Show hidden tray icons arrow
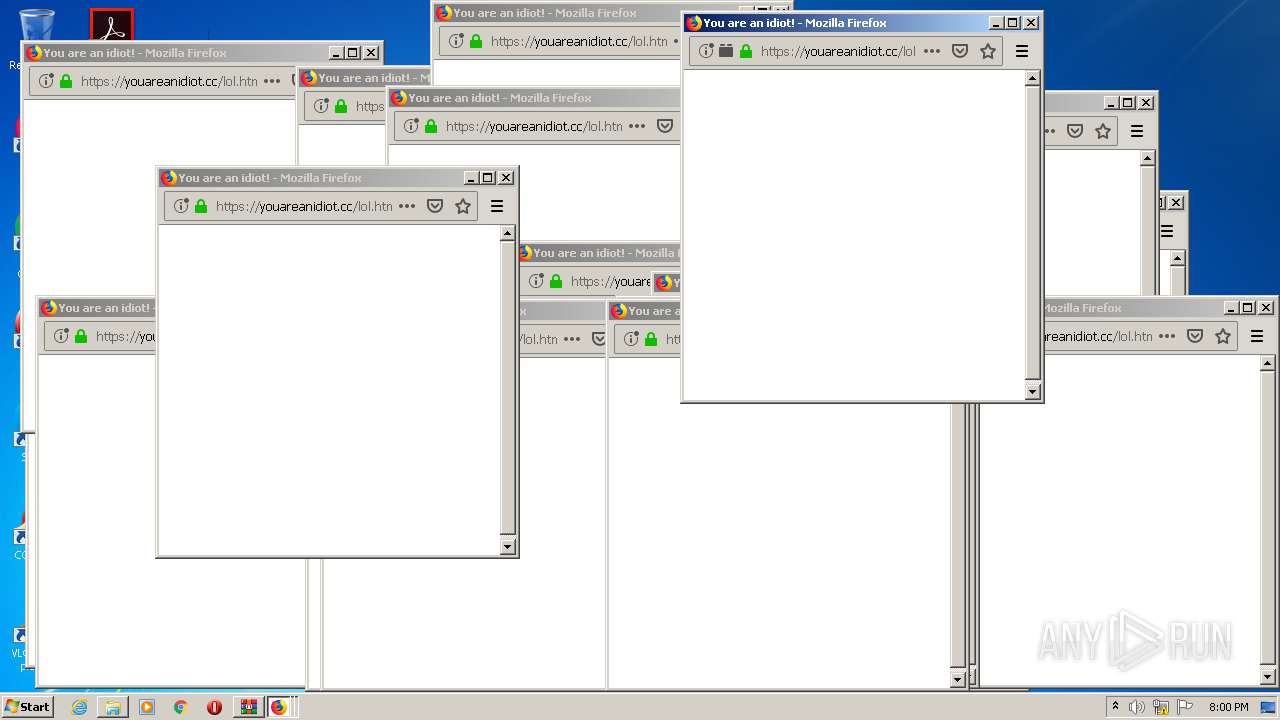The height and width of the screenshot is (720, 1280). [1115, 706]
